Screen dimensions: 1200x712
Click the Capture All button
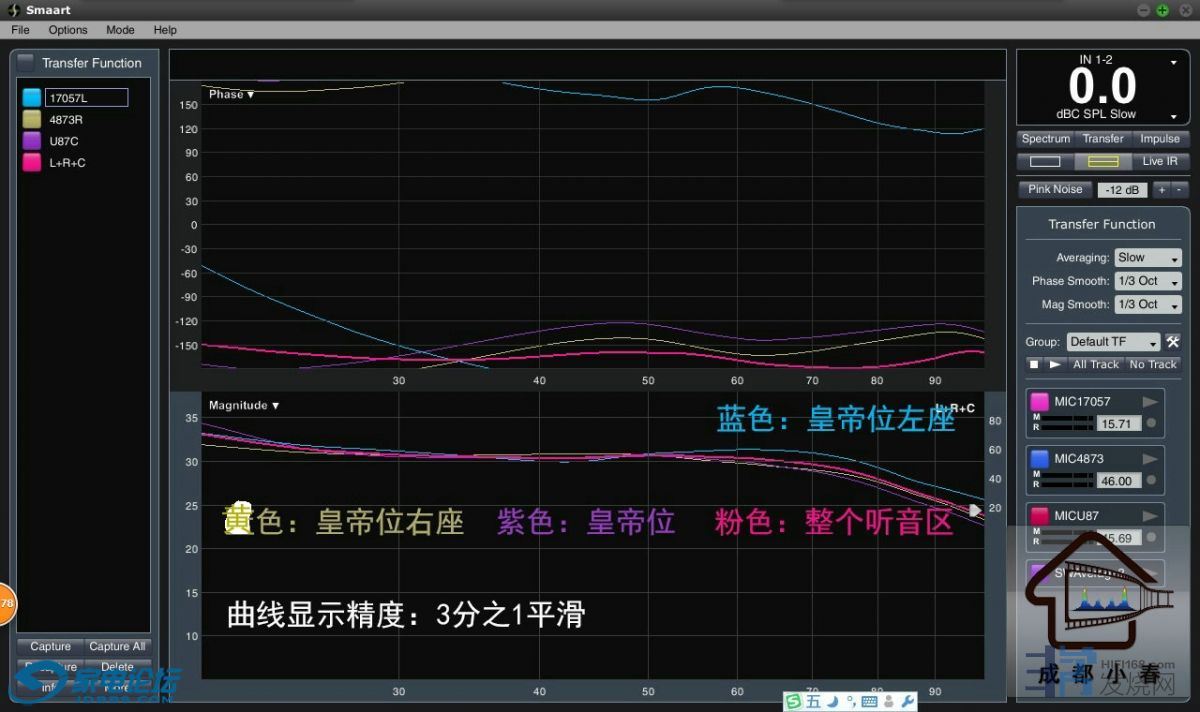click(117, 646)
